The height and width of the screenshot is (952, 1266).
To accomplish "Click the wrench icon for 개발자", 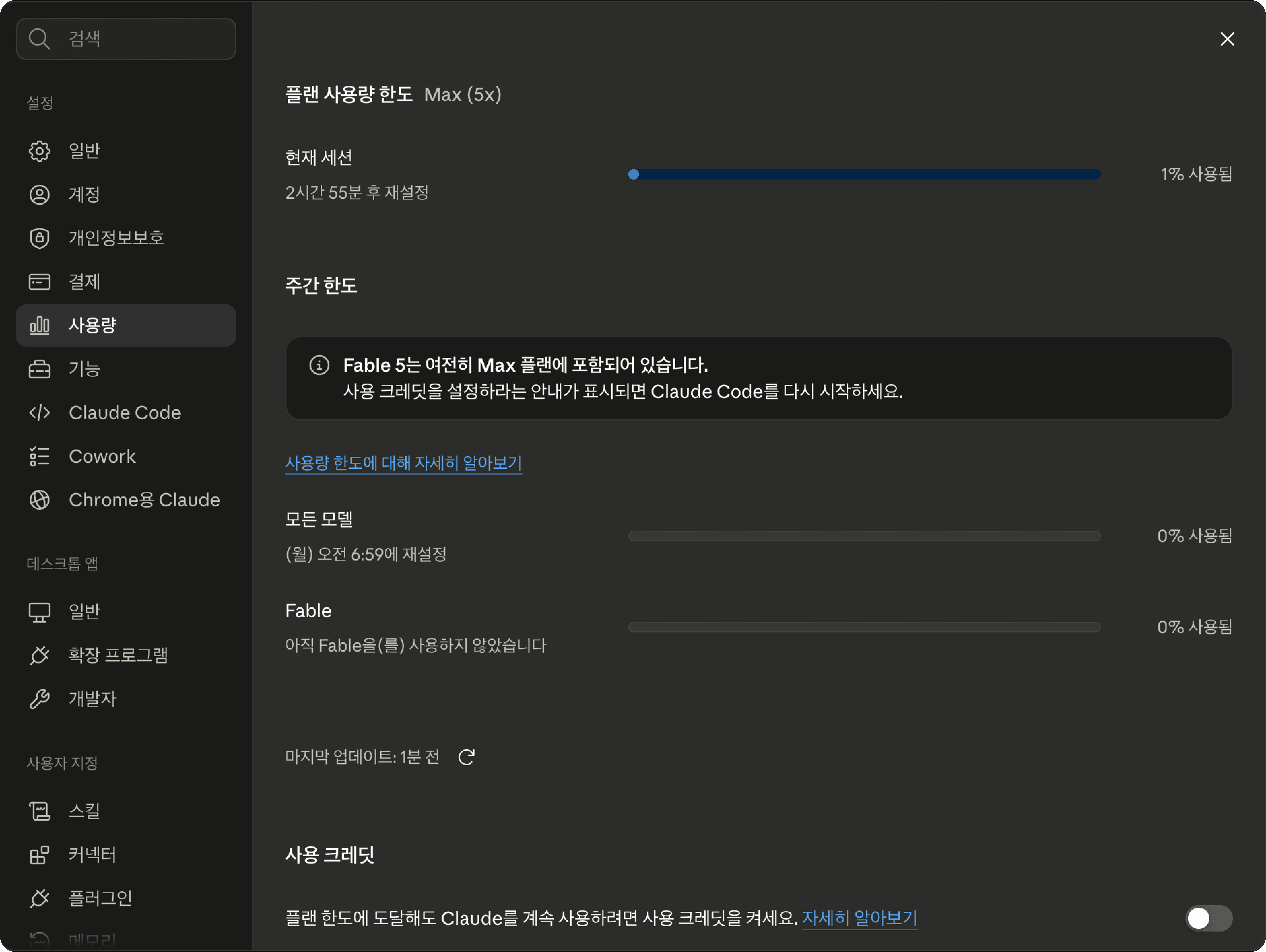I will (x=40, y=699).
